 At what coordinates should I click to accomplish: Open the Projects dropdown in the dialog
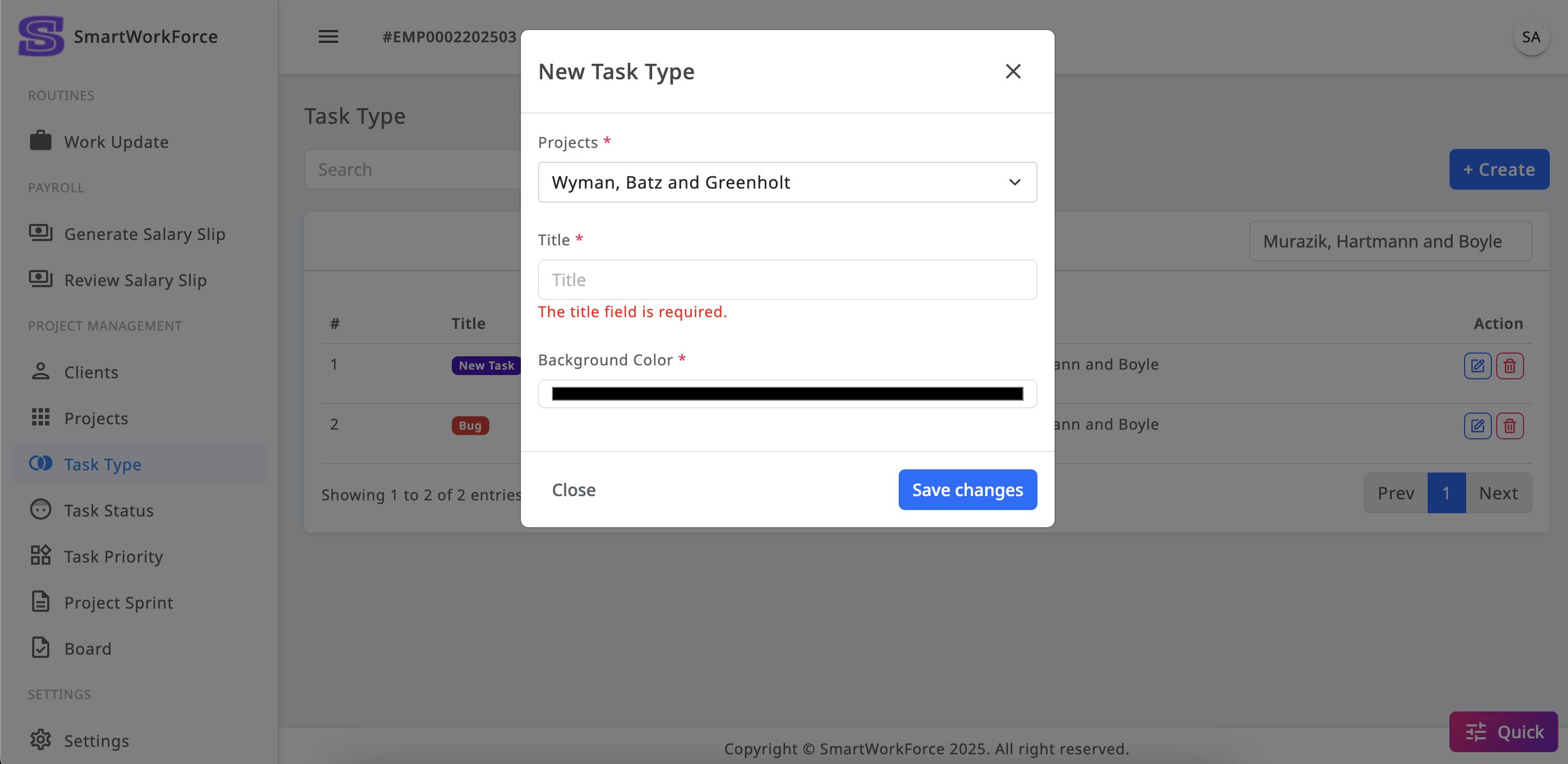point(787,182)
